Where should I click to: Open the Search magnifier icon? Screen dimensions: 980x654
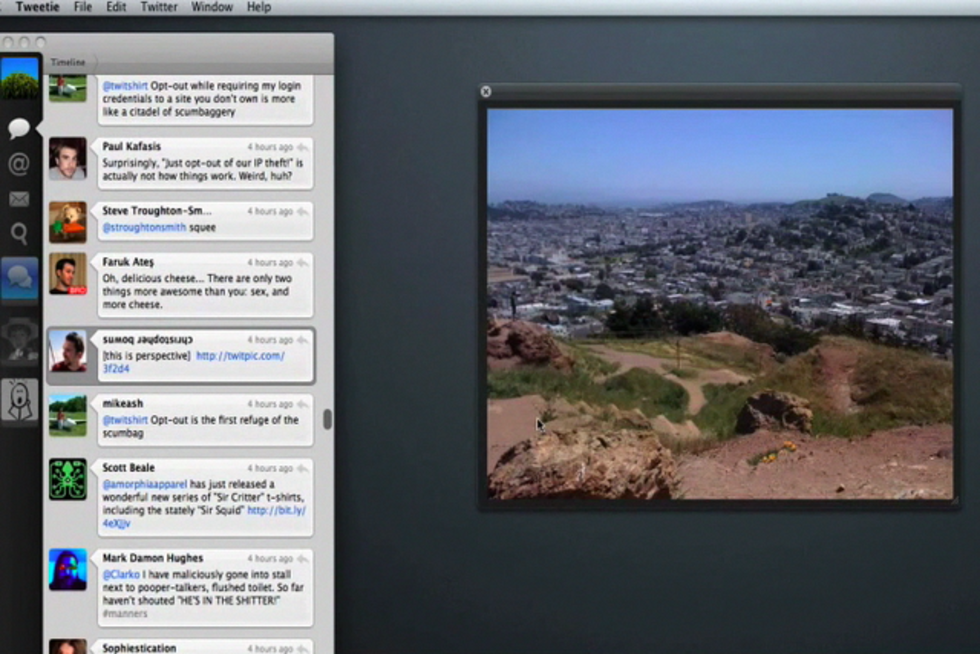19,234
